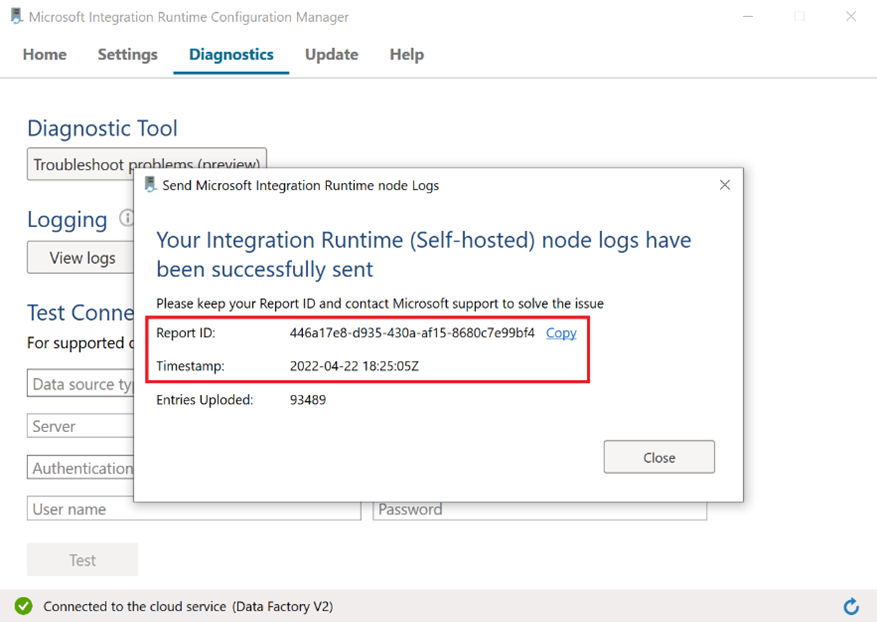Select the Diagnostics tab
The width and height of the screenshot is (877, 622).
231,54
